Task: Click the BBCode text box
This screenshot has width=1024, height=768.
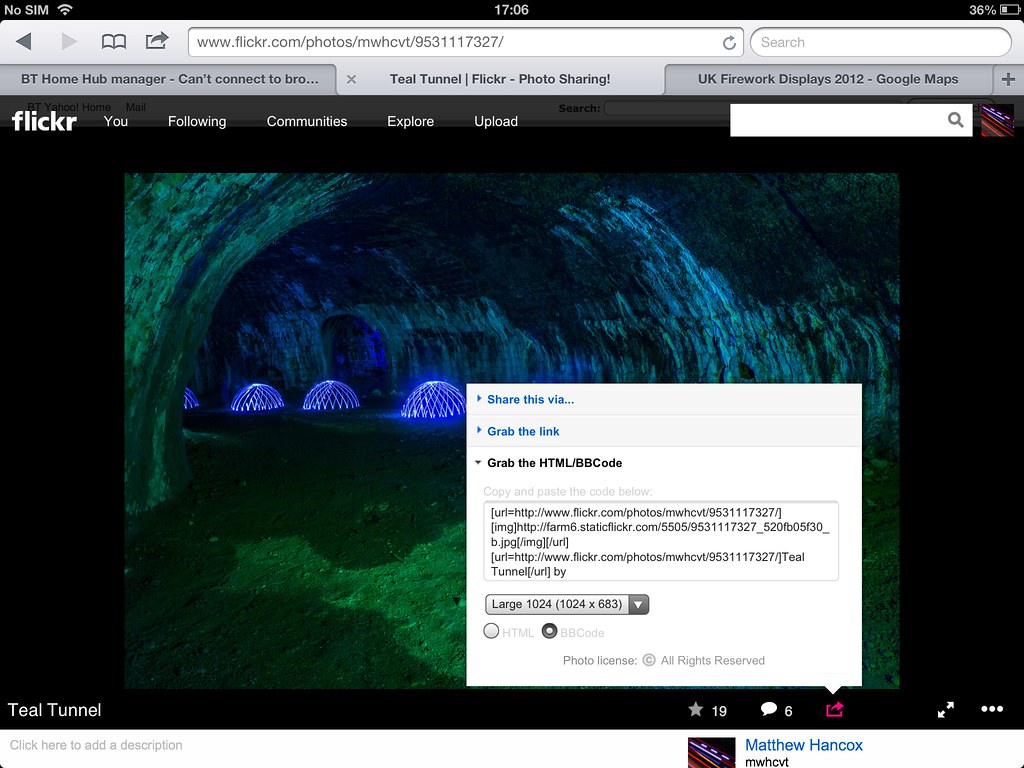Action: point(660,541)
